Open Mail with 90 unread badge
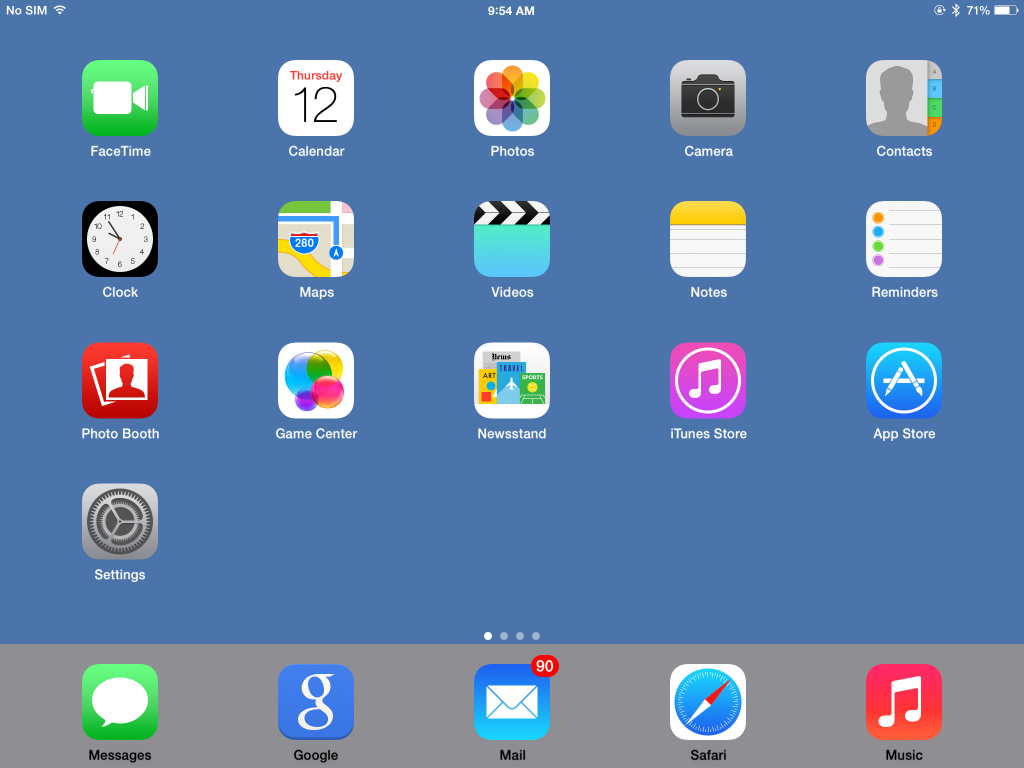1024x768 pixels. coord(512,702)
